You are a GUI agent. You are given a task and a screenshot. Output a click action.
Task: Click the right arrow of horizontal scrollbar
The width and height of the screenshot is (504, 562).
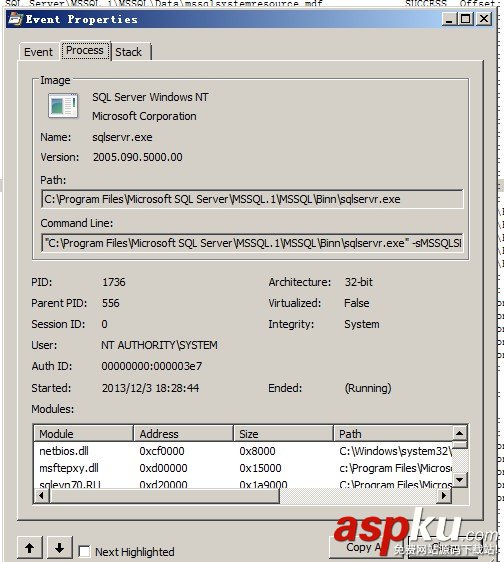(444, 495)
